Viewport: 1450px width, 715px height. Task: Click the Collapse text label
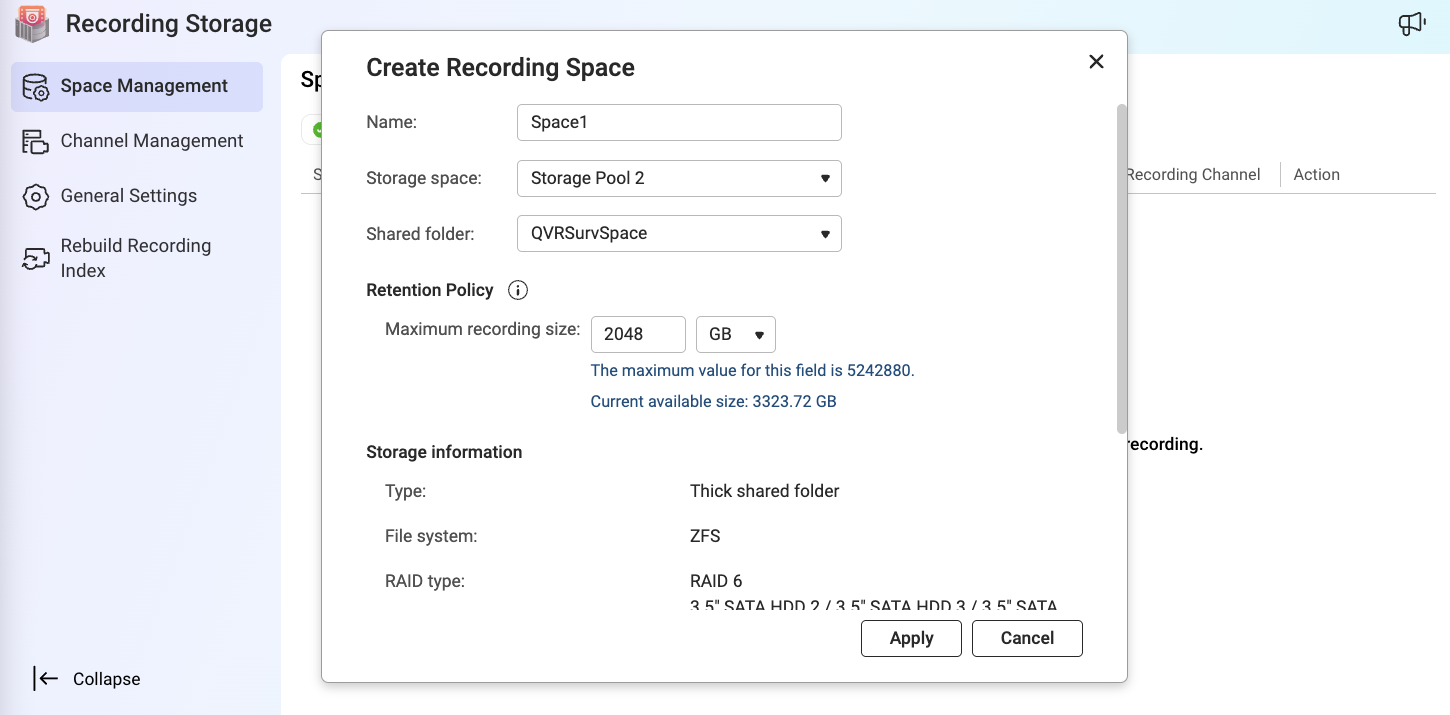pyautogui.click(x=106, y=679)
